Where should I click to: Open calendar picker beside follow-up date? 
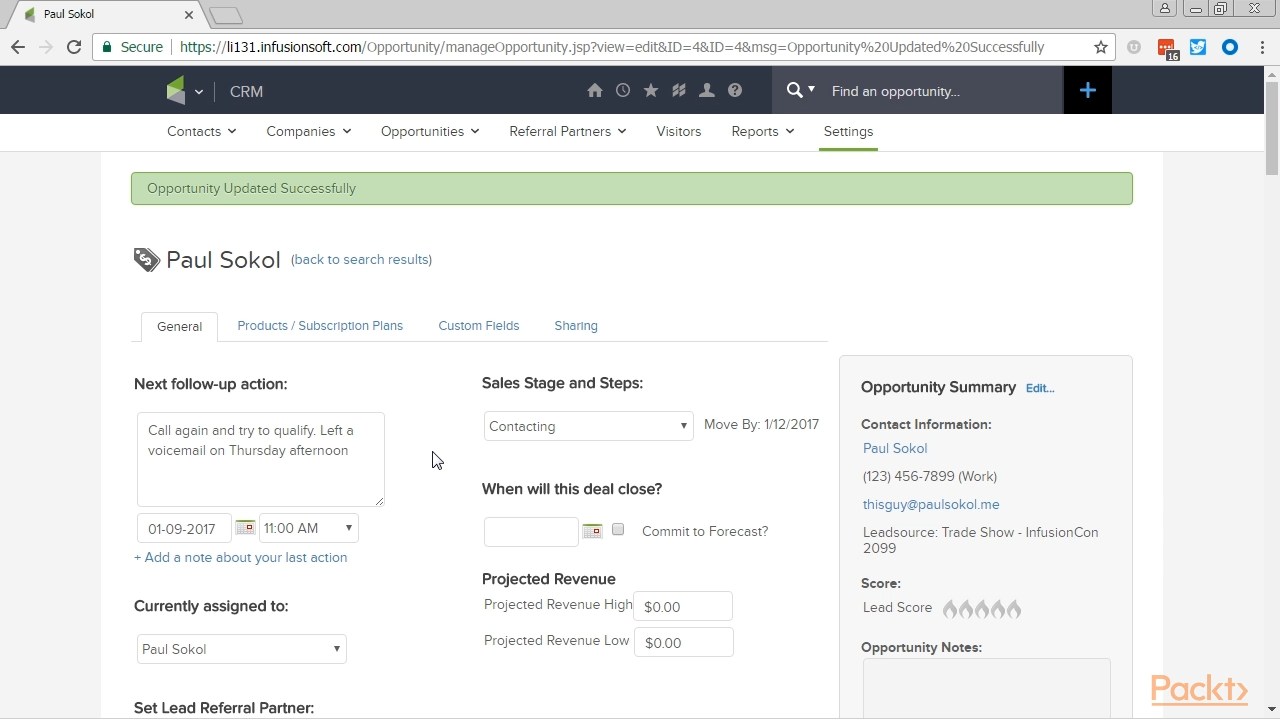click(x=245, y=528)
